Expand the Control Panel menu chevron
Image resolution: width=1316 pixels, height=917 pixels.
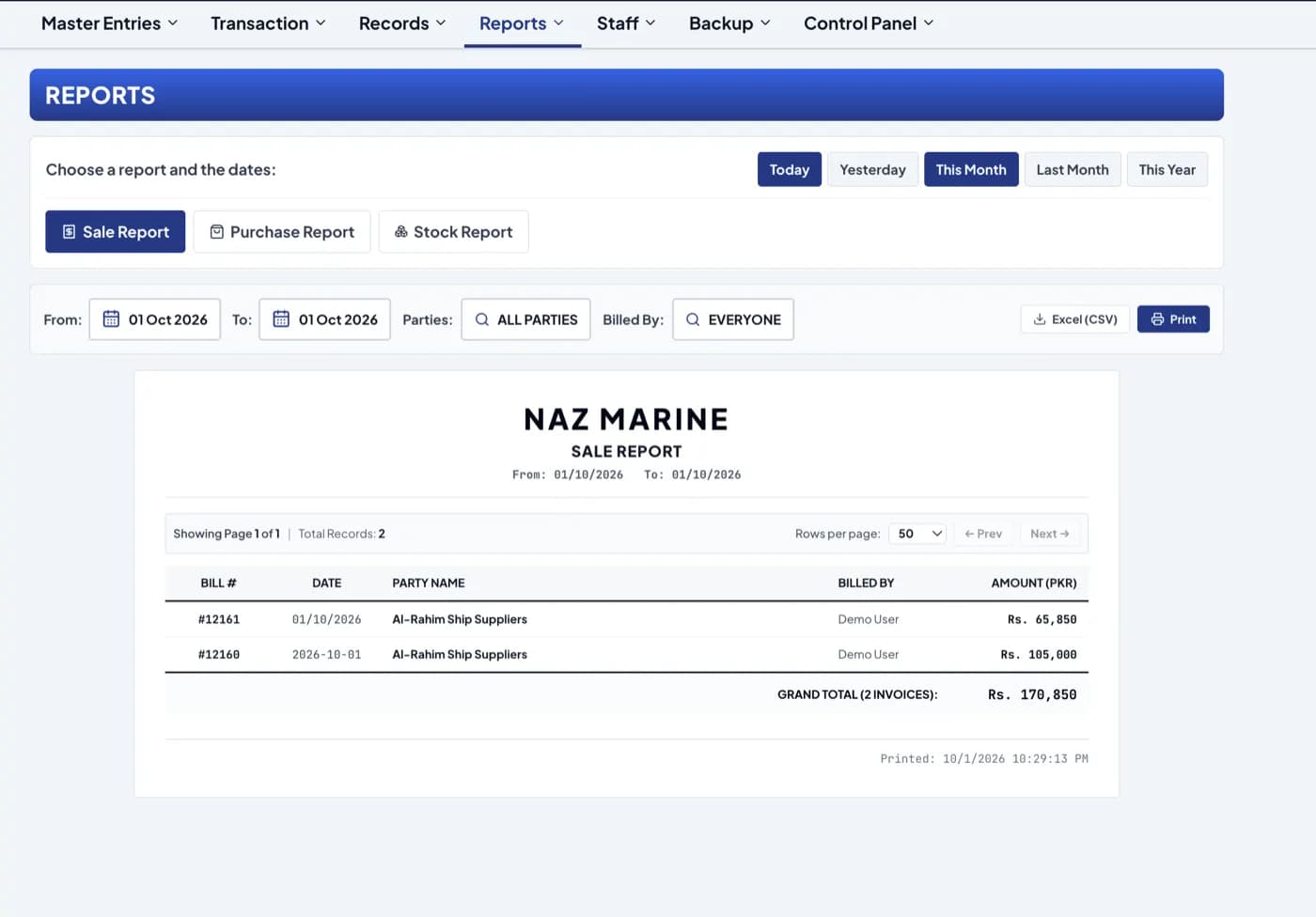pos(929,23)
